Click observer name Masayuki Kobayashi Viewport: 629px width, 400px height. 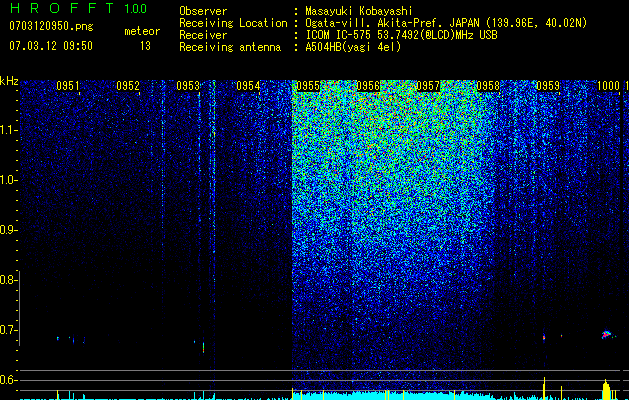[359, 11]
